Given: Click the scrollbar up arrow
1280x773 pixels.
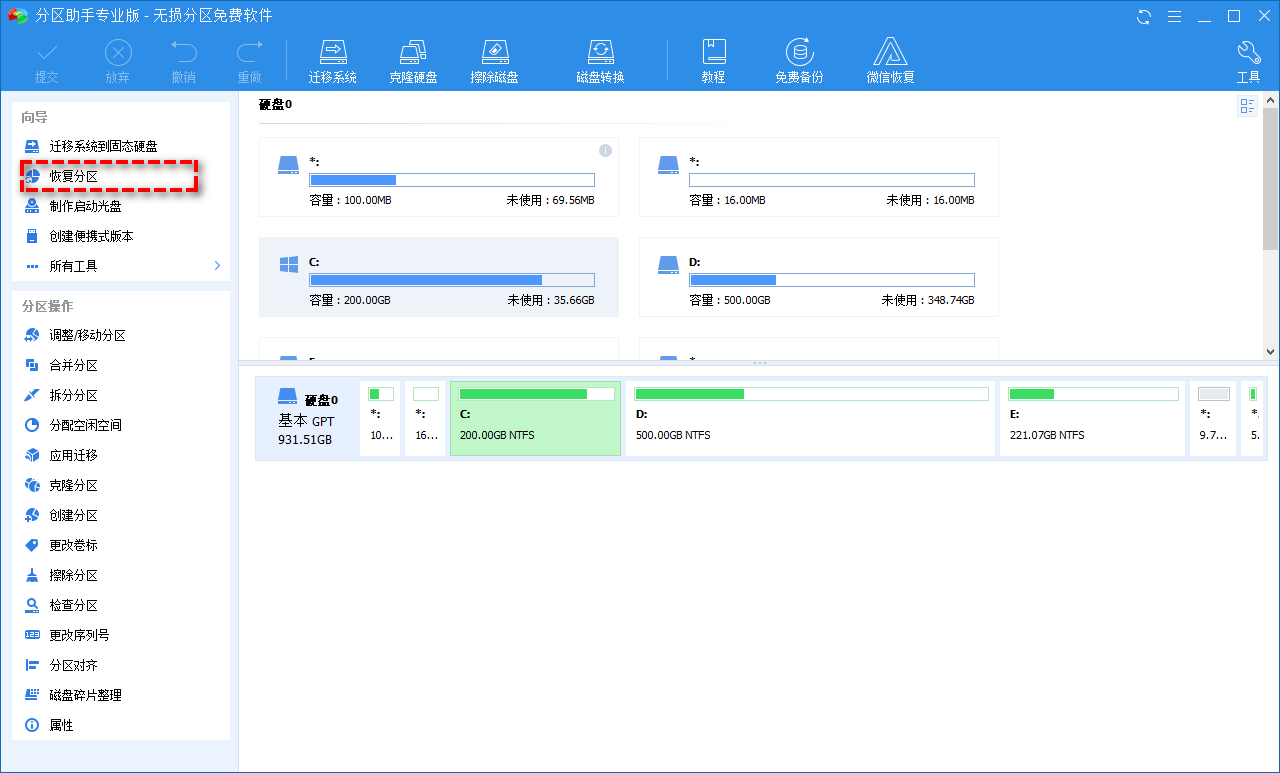Looking at the screenshot, I should 1271,99.
